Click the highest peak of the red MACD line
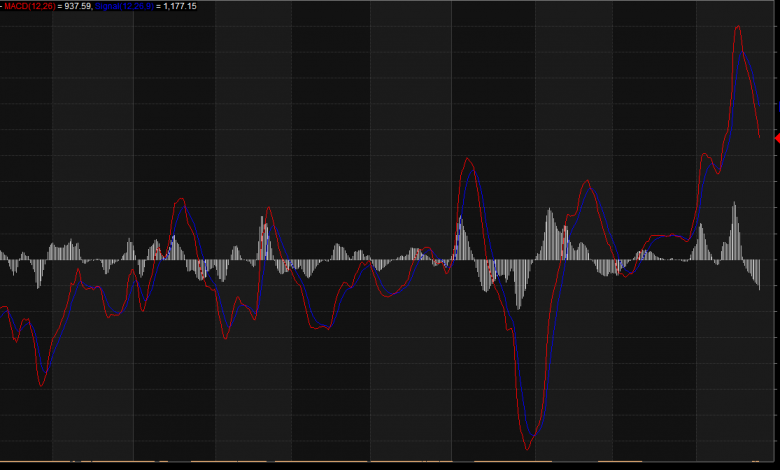The width and height of the screenshot is (780, 470). [x=737, y=26]
